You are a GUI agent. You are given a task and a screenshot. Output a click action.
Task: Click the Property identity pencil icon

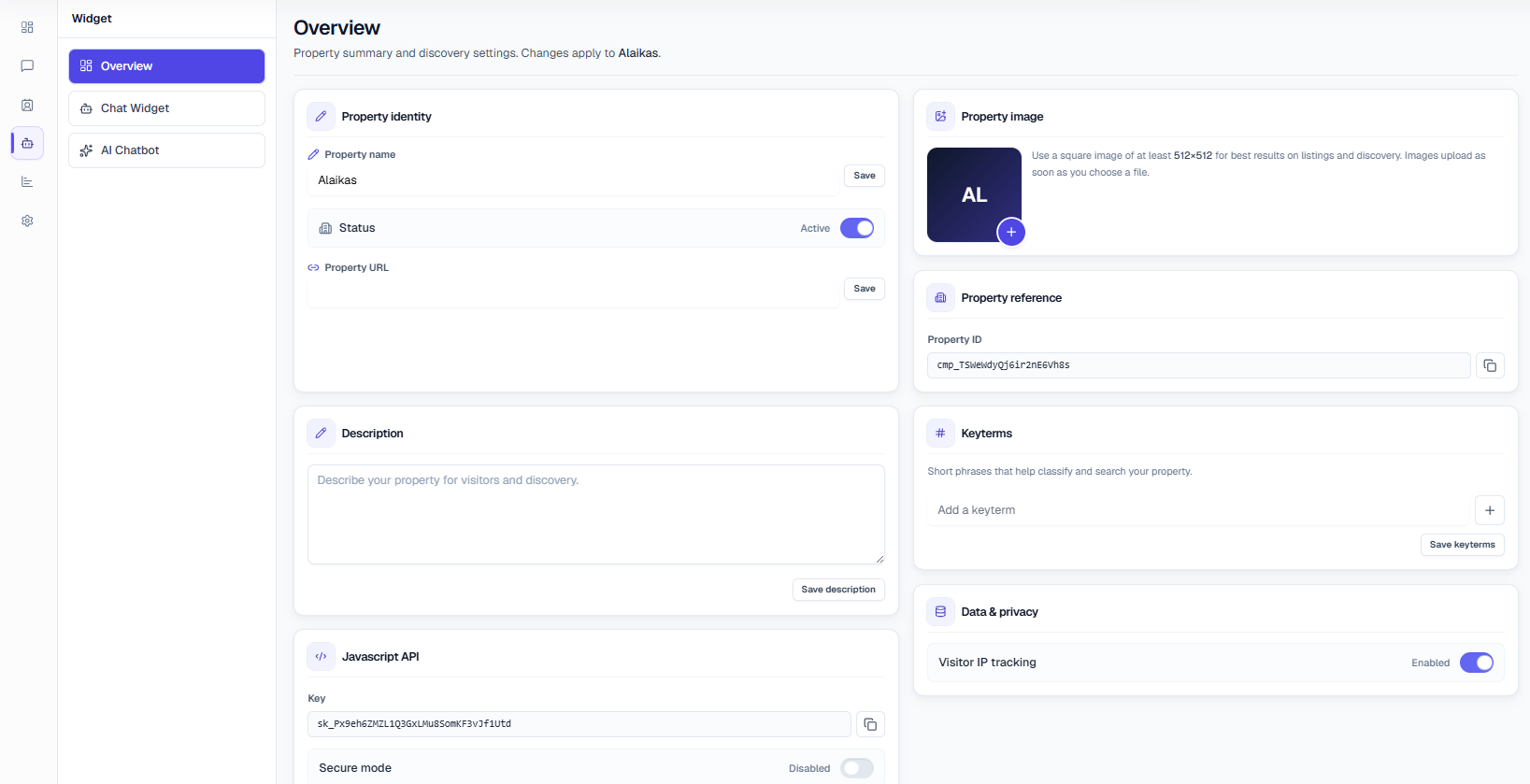321,117
